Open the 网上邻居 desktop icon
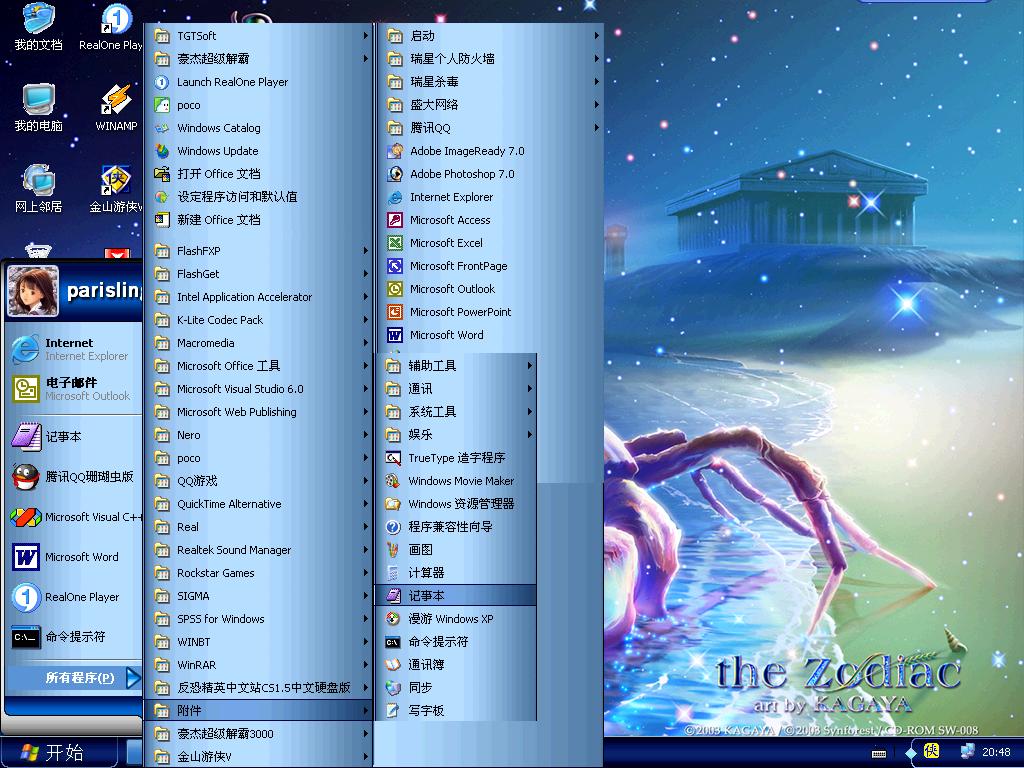The image size is (1024, 768). coord(38,189)
